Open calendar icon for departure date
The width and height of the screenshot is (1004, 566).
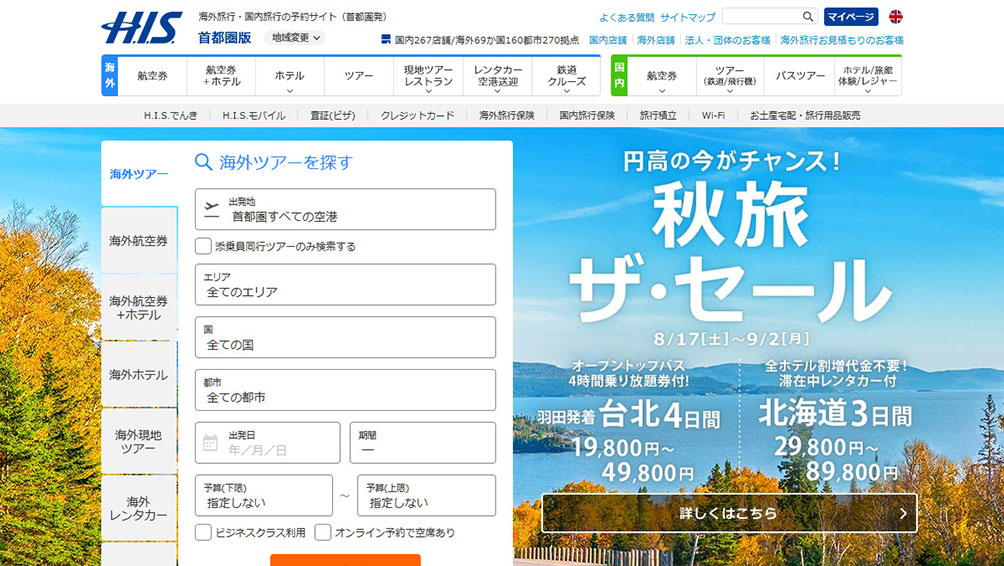coord(211,442)
